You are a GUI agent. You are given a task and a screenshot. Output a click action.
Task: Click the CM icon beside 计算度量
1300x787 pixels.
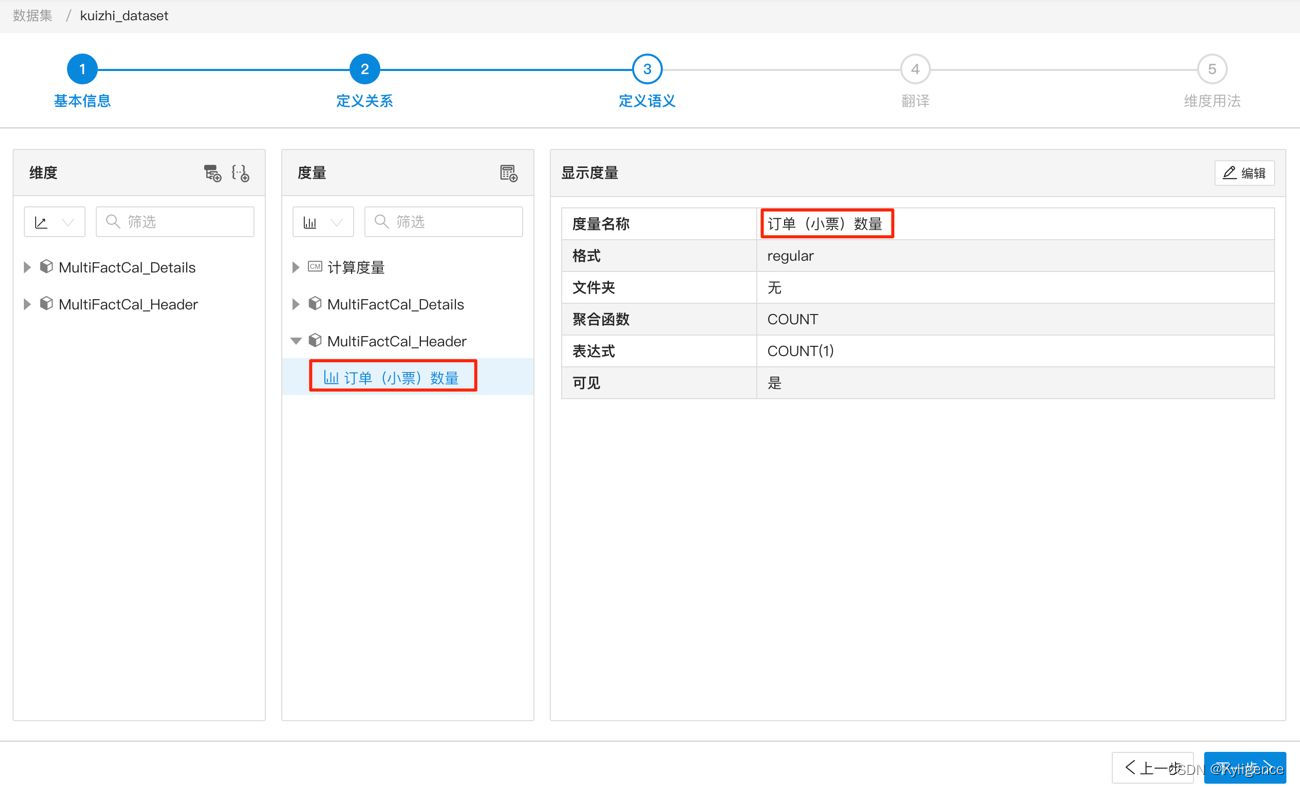click(x=315, y=267)
